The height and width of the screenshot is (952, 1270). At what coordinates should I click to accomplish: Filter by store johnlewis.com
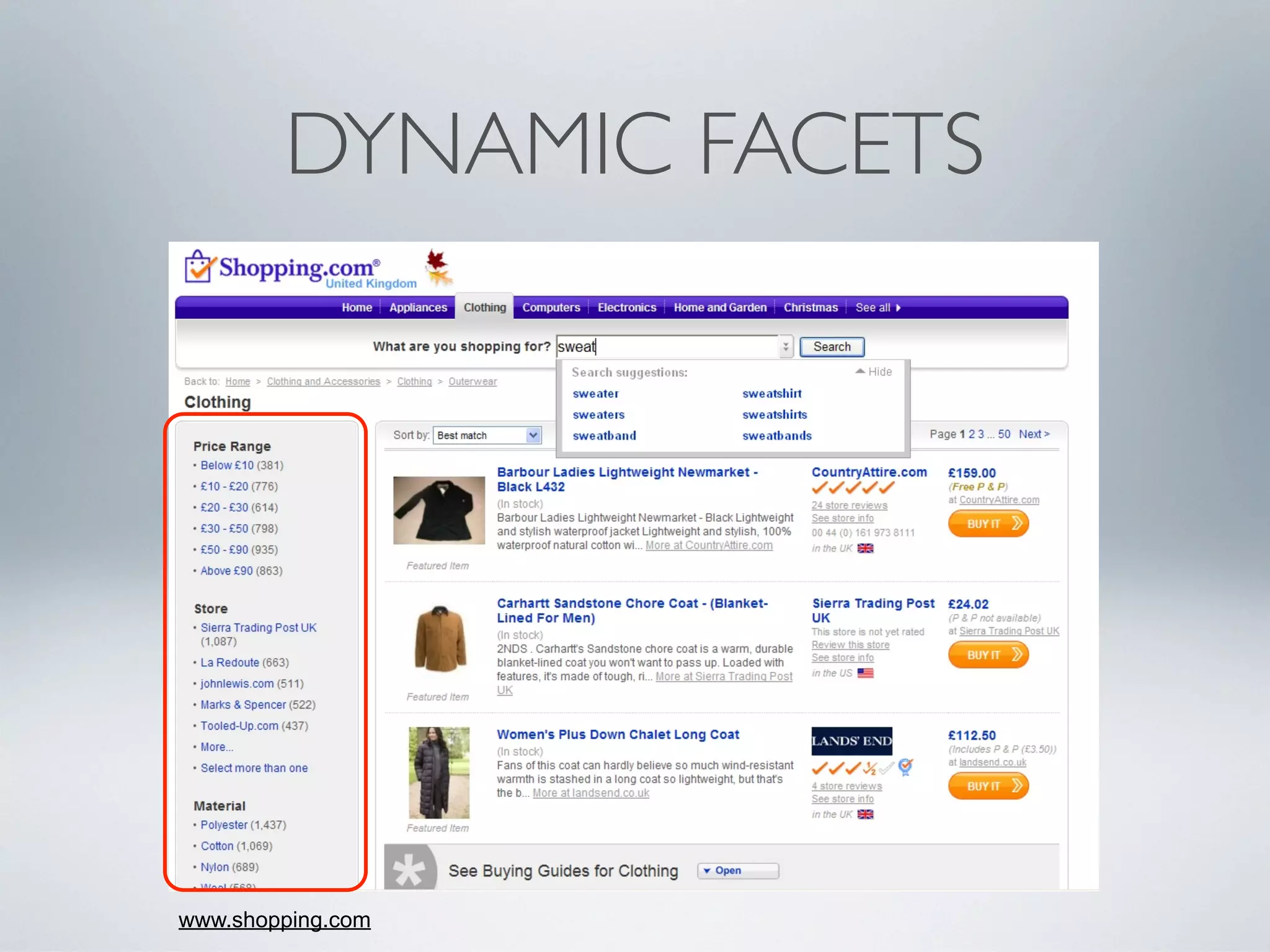point(237,684)
